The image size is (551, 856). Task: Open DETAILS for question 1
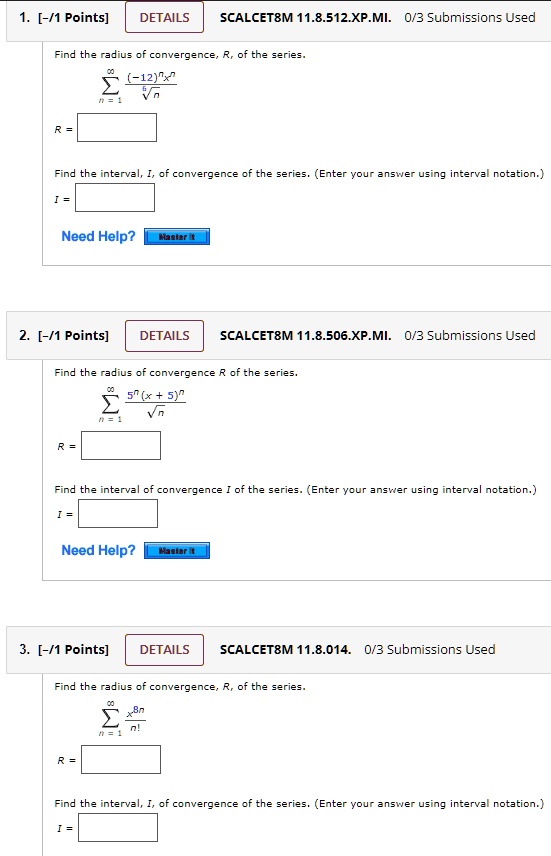pos(164,17)
